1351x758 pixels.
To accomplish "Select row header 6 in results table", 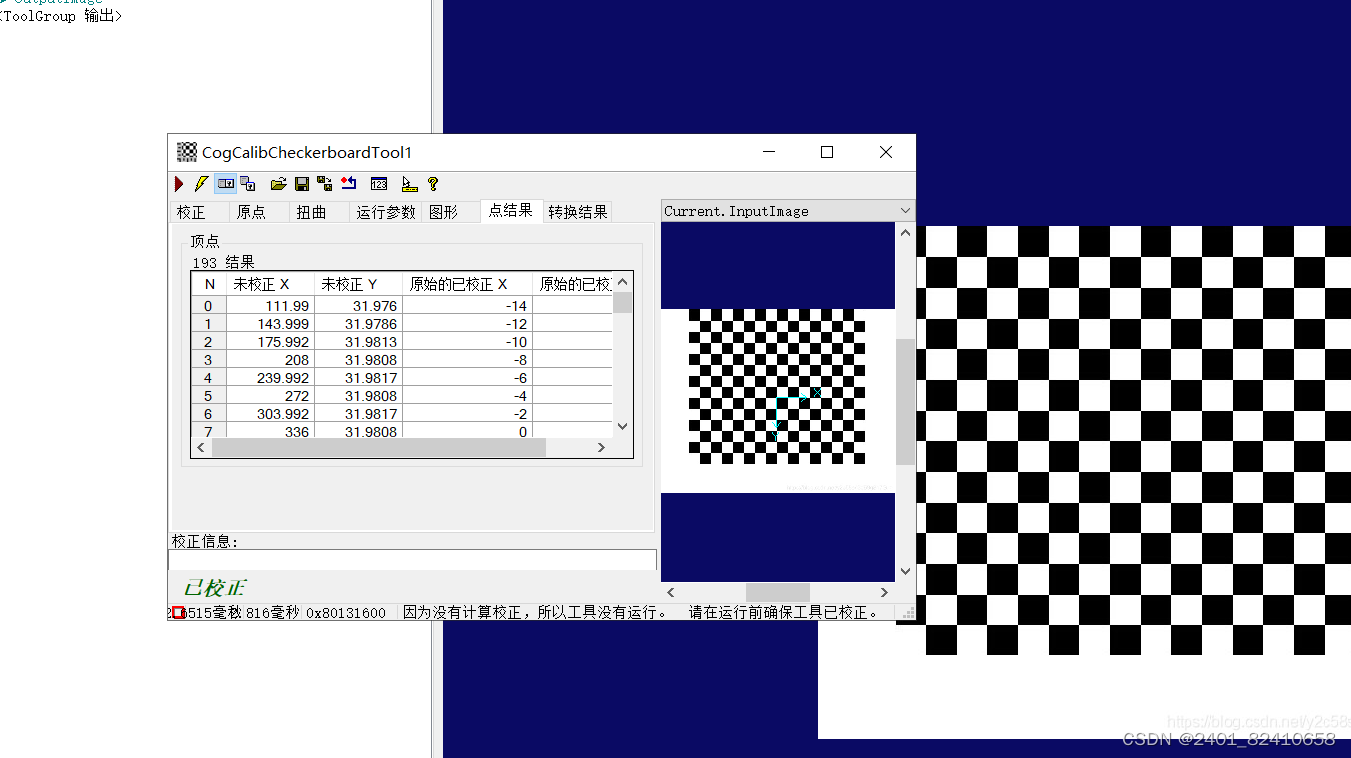I will click(209, 414).
